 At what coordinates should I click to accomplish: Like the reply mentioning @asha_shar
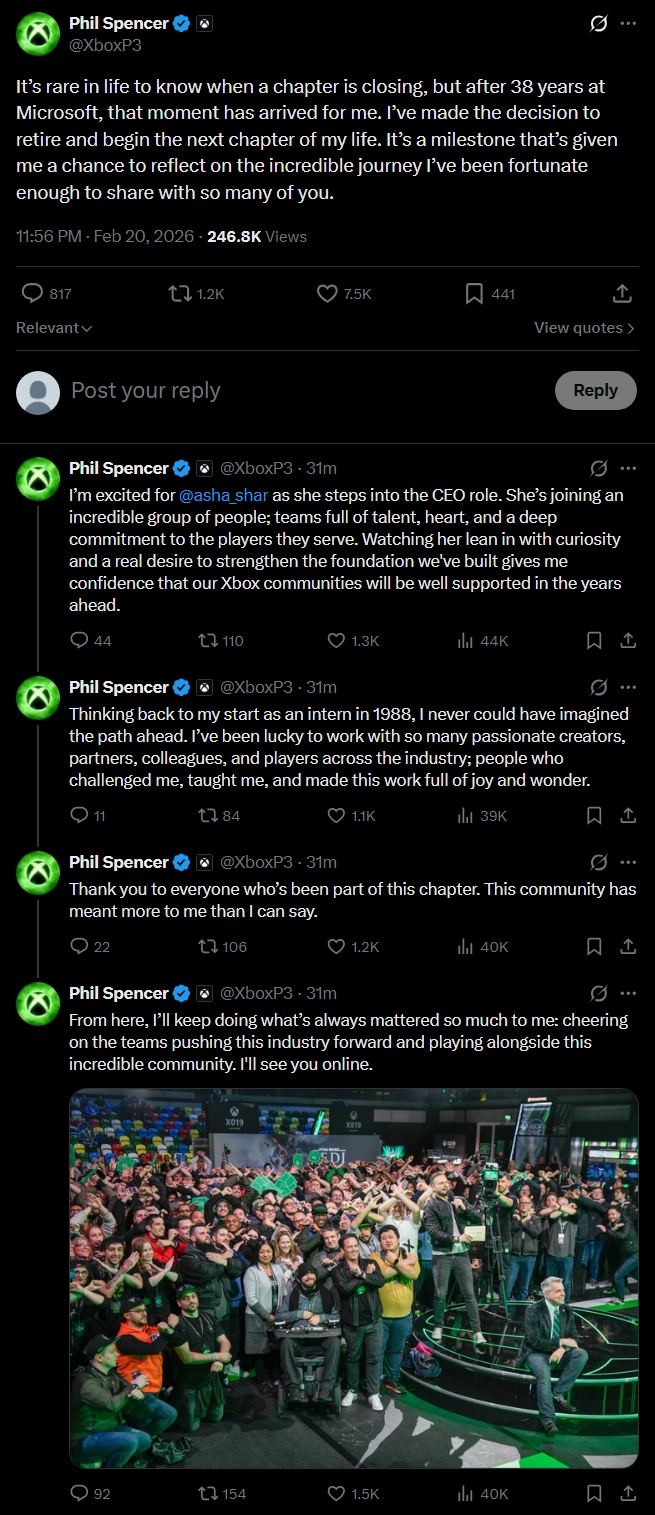(337, 641)
